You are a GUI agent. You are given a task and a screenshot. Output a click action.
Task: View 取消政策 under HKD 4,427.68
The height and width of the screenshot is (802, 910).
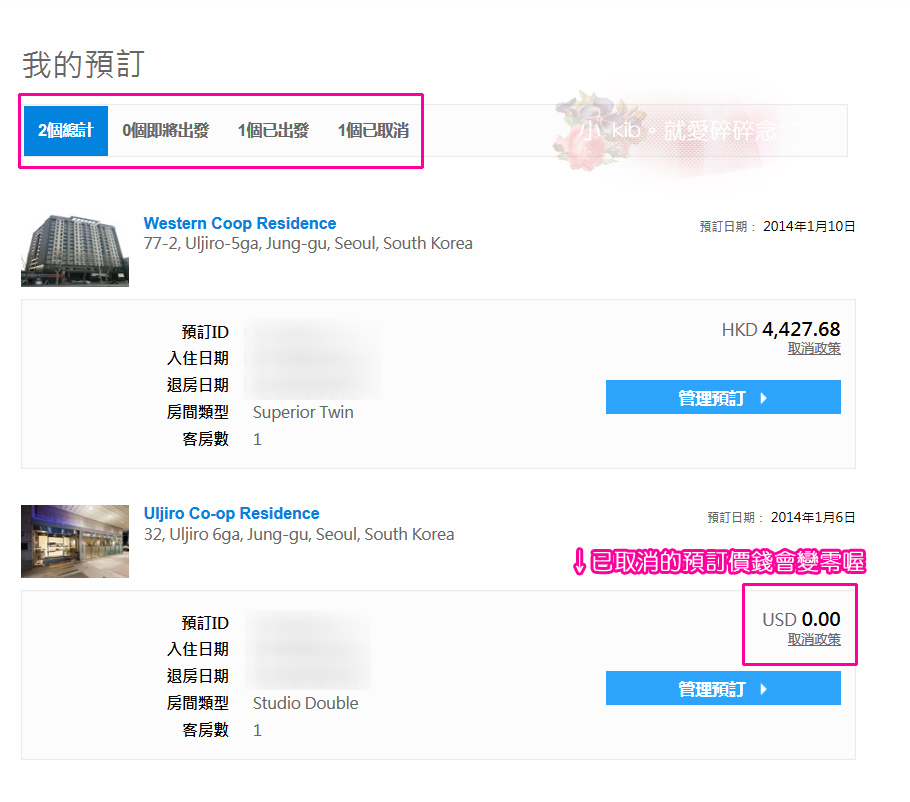tap(814, 349)
